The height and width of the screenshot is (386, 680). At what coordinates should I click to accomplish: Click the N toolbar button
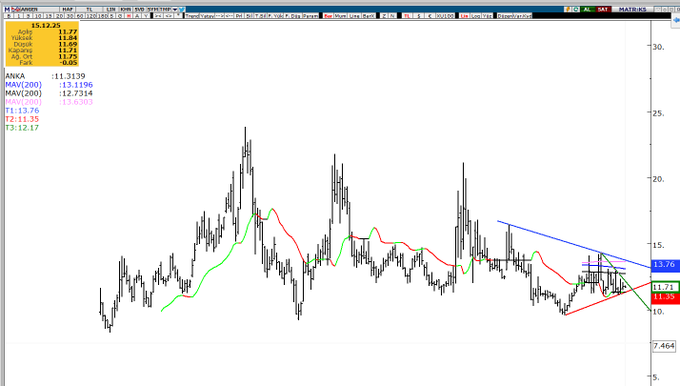click(x=393, y=16)
